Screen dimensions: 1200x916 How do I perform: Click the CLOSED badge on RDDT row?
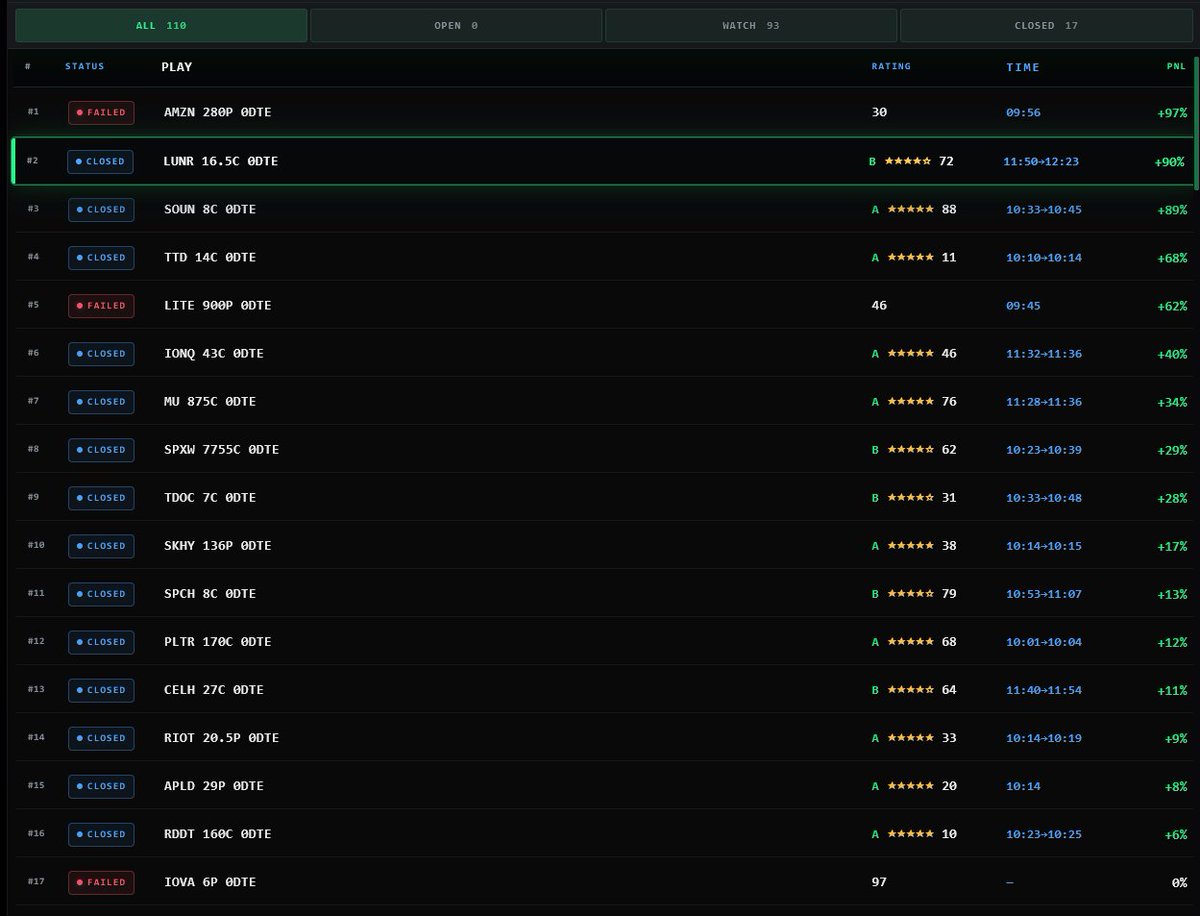pos(101,833)
